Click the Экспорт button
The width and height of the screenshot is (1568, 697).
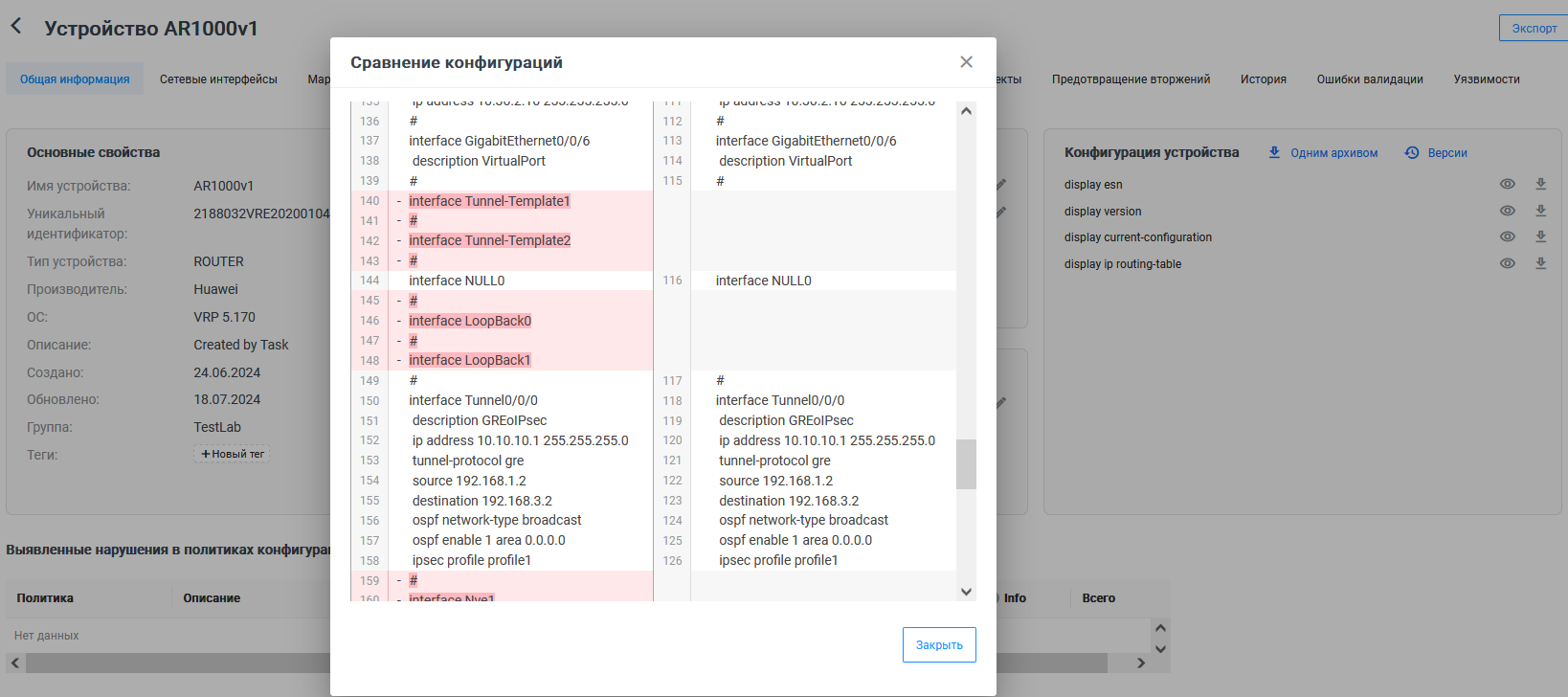(1534, 29)
